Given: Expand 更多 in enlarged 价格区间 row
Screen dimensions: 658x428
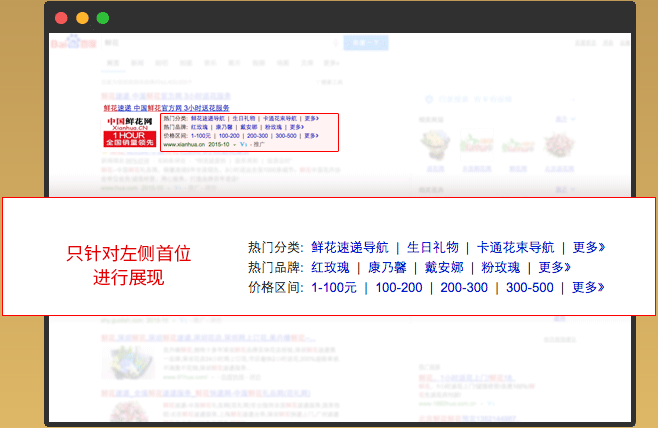Looking at the screenshot, I should click(588, 287).
